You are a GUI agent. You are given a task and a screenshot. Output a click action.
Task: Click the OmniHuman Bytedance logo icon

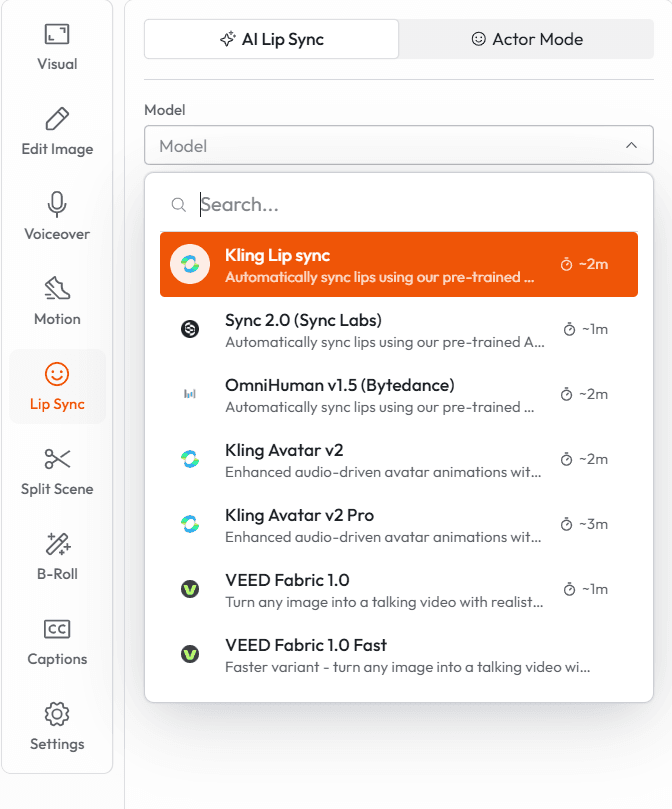coord(190,394)
